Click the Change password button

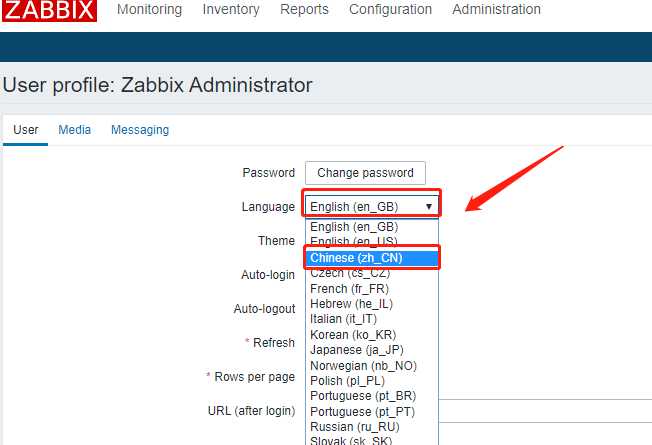[365, 173]
